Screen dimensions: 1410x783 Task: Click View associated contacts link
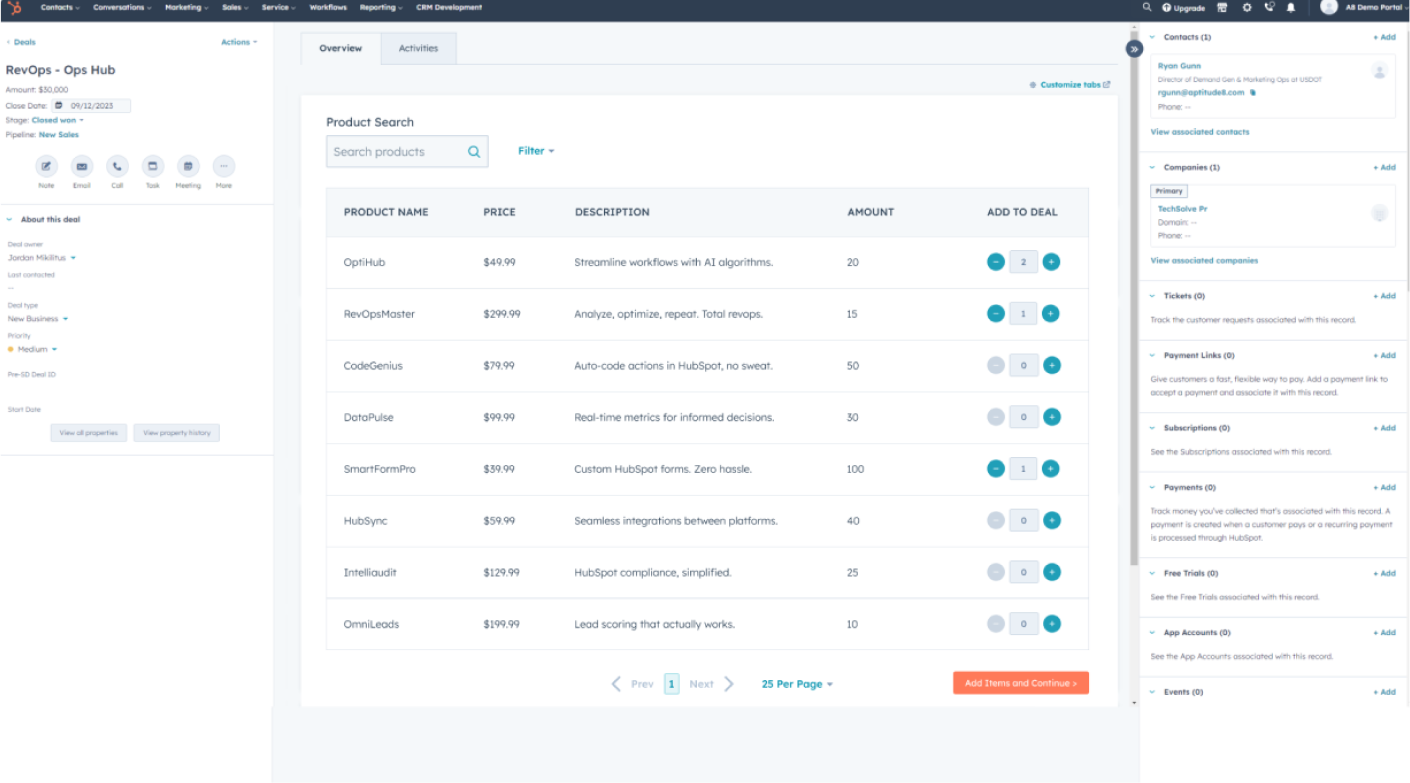pos(1200,132)
